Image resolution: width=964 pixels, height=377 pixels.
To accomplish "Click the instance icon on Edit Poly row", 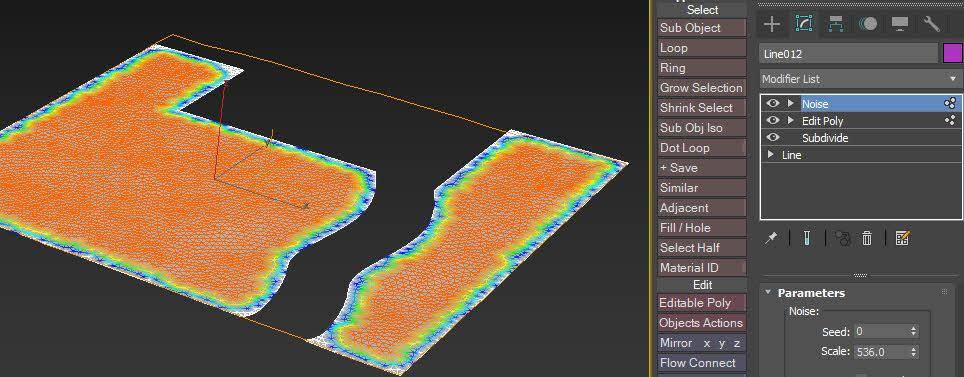I will point(950,121).
